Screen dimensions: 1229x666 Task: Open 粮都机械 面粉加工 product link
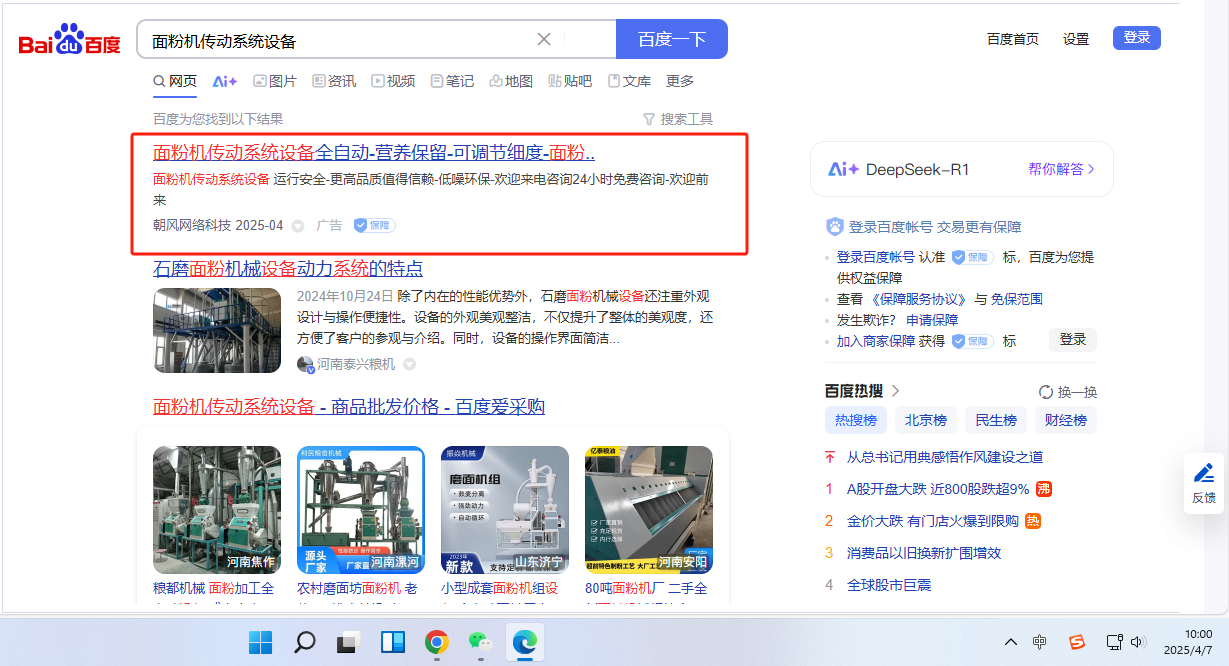pyautogui.click(x=213, y=589)
